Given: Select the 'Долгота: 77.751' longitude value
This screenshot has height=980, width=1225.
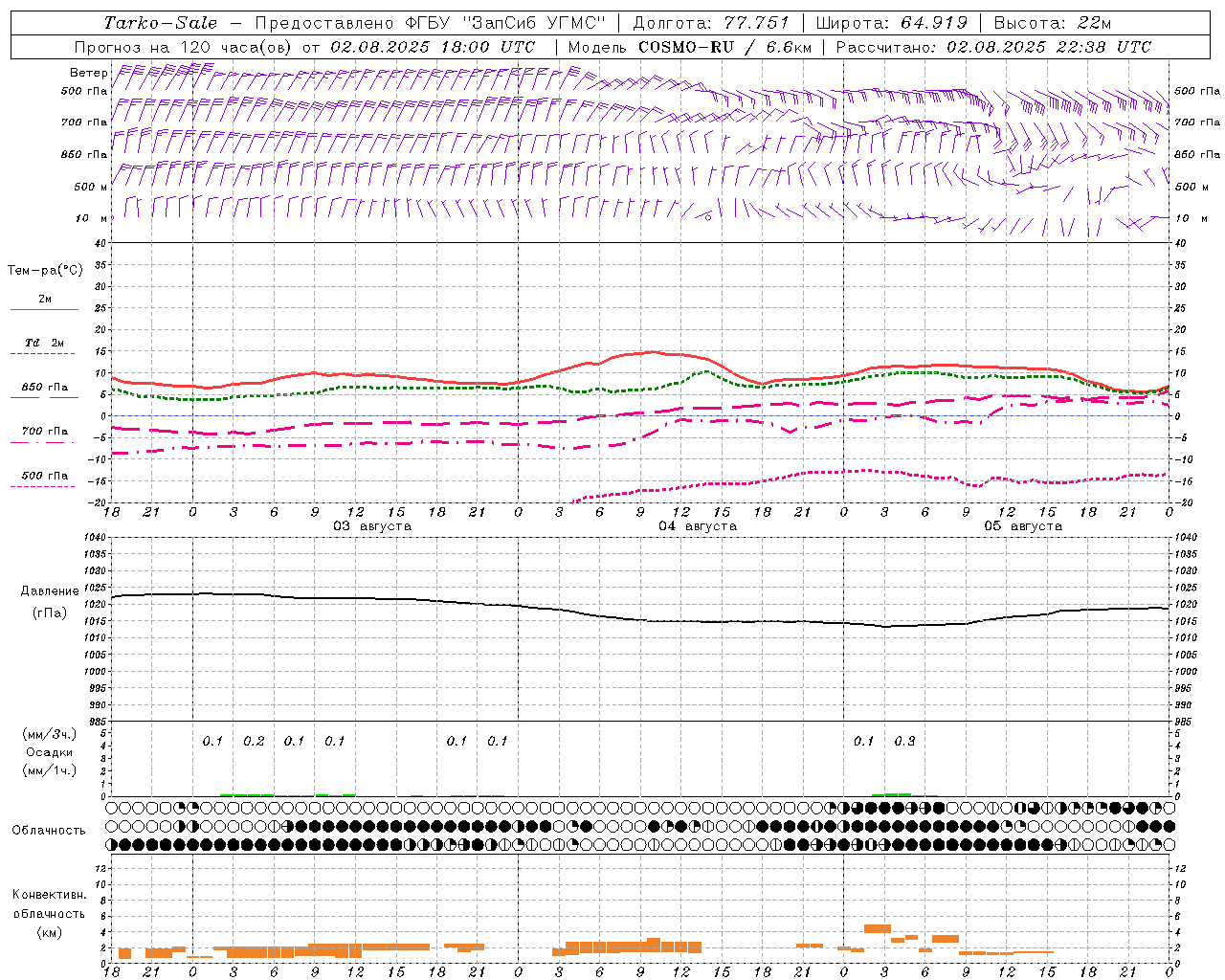Looking at the screenshot, I should tap(711, 23).
